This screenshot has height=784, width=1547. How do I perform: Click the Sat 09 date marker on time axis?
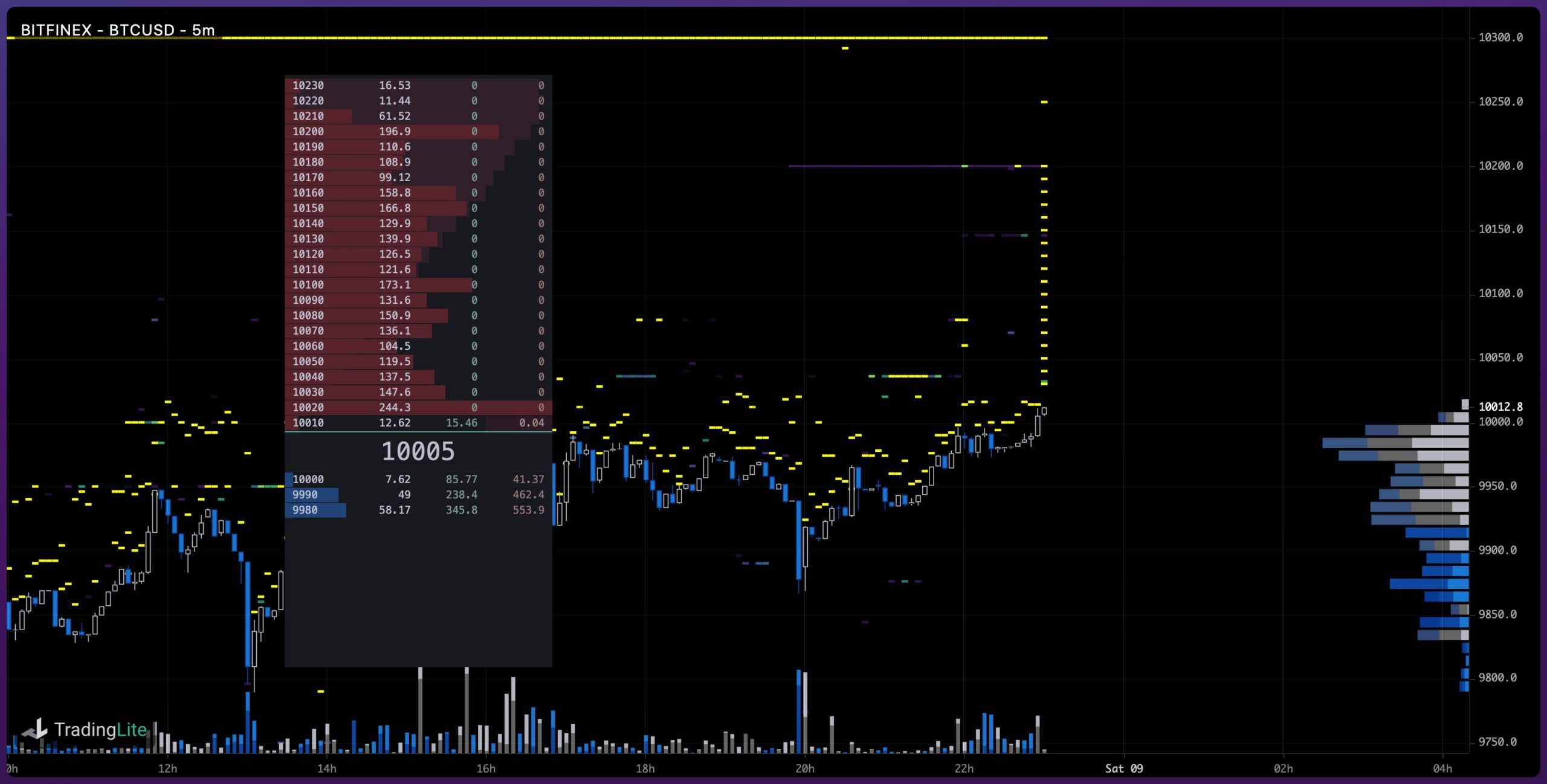click(x=1123, y=768)
